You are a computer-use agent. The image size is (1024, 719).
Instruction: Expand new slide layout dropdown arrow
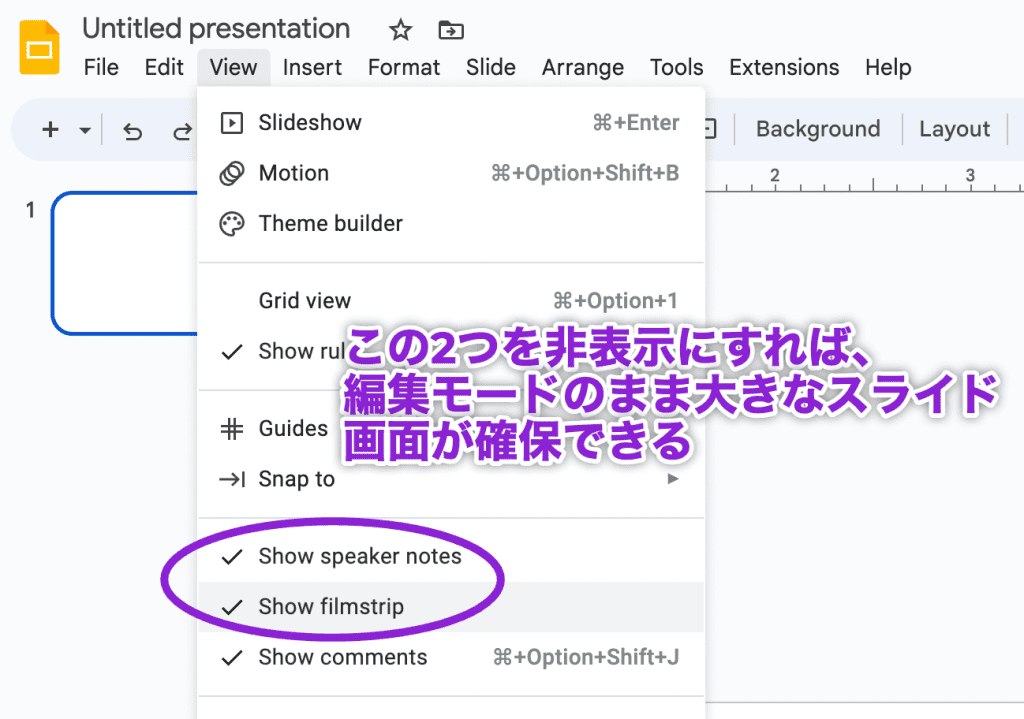[x=85, y=131]
